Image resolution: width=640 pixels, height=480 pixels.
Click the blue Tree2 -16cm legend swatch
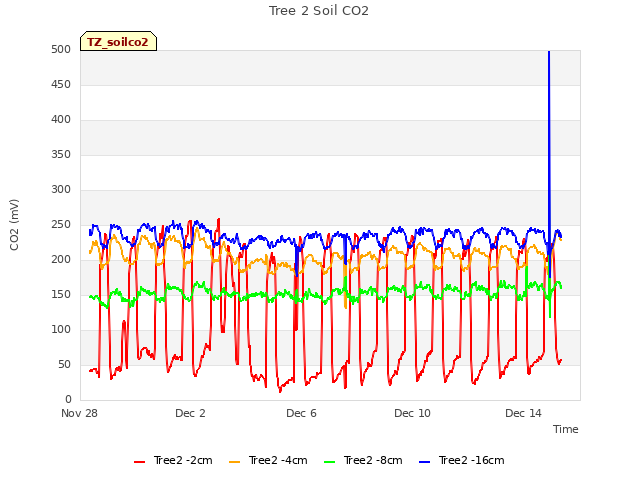click(x=425, y=462)
